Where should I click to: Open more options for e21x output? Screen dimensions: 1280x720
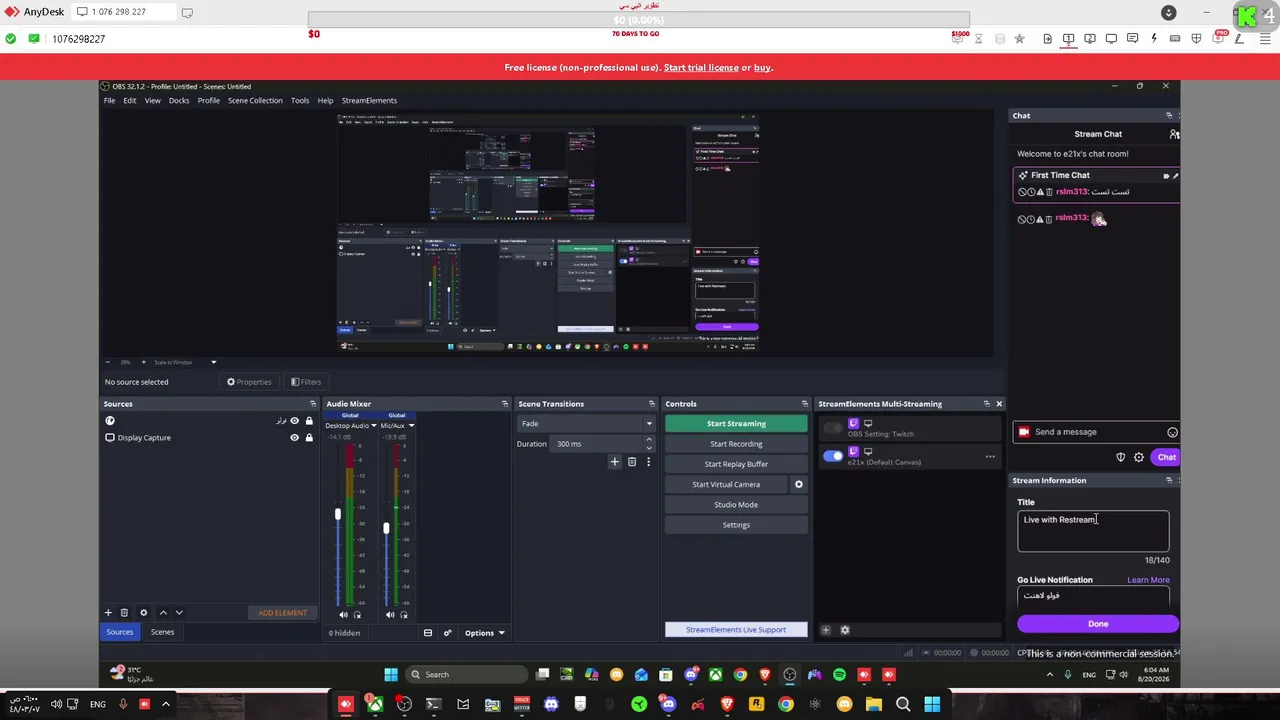click(x=990, y=457)
